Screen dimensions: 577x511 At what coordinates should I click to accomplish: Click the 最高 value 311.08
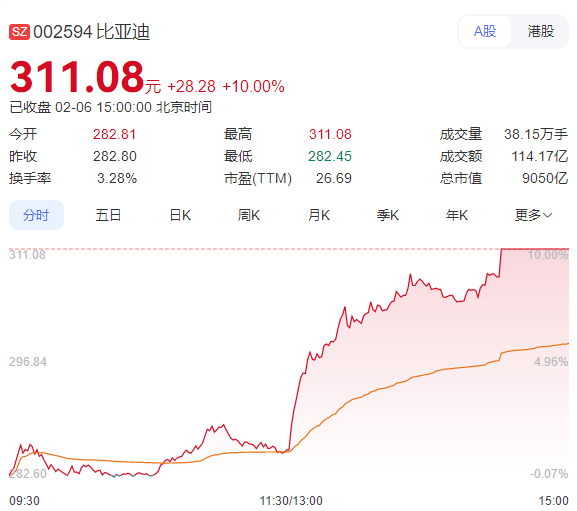pos(330,134)
